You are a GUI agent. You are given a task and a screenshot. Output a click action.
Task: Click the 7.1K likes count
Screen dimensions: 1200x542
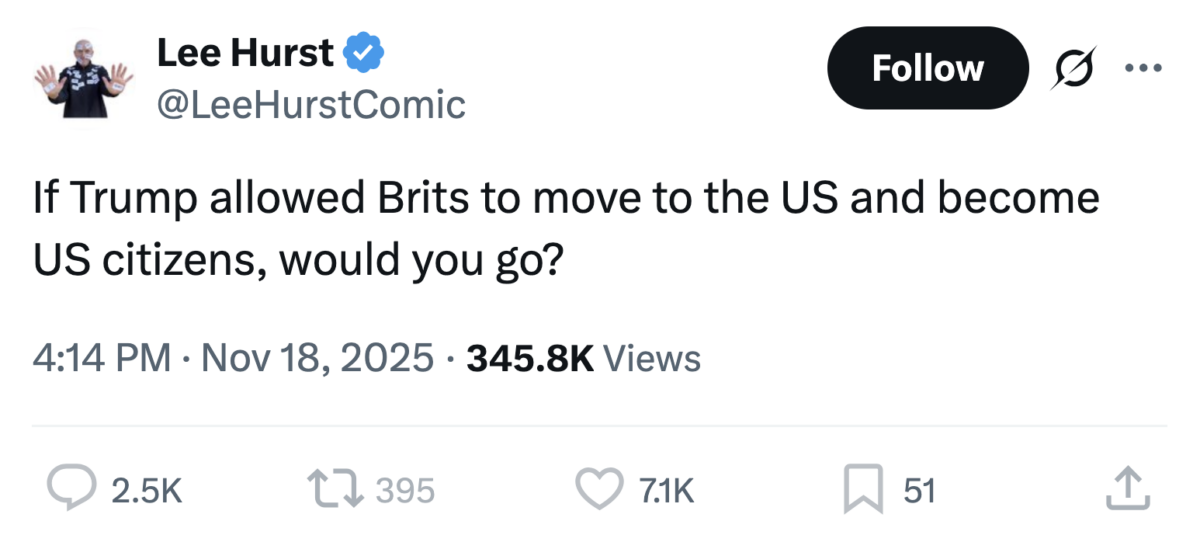(x=667, y=490)
